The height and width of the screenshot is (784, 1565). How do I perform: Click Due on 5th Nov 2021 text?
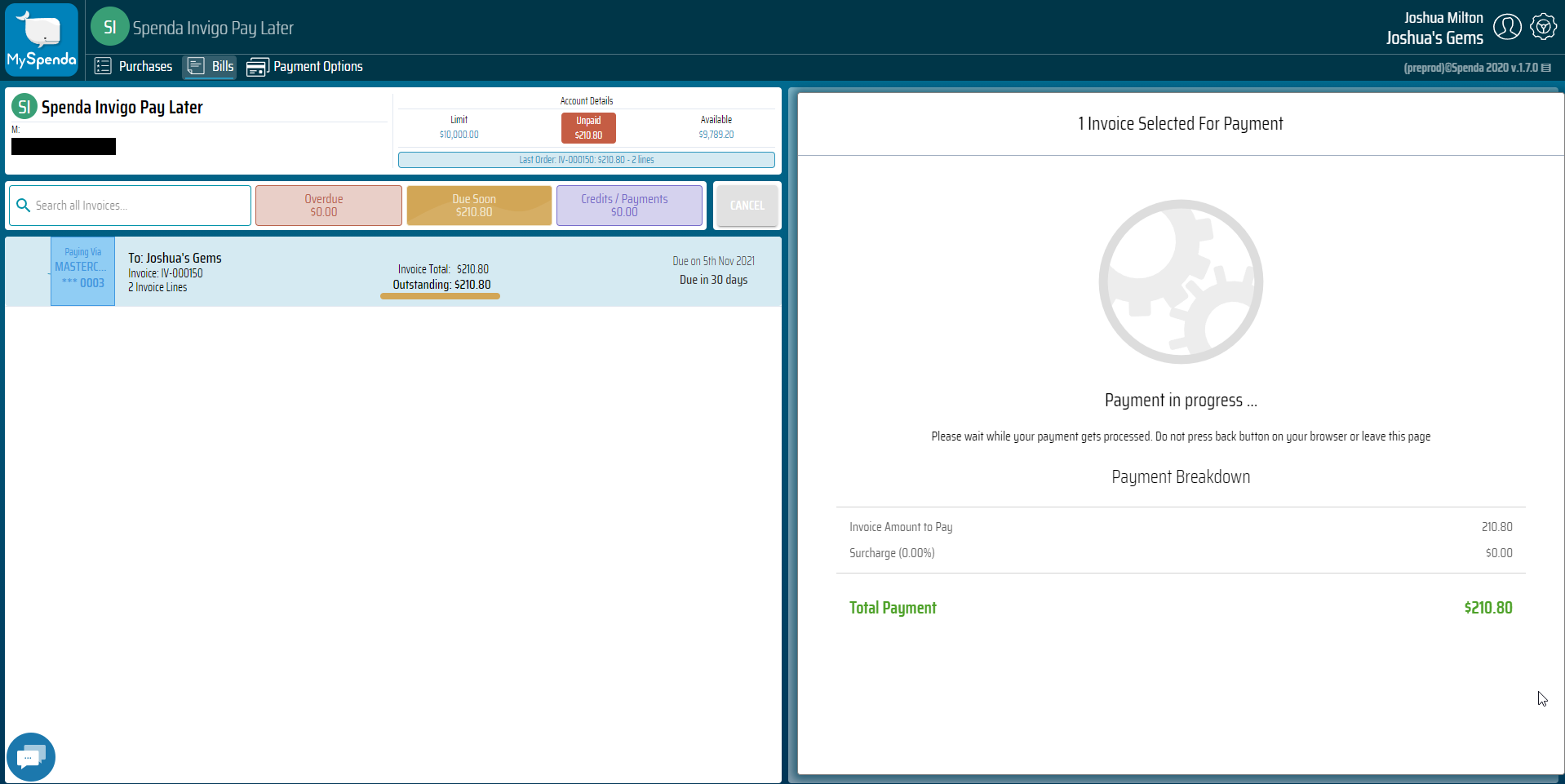(x=713, y=261)
